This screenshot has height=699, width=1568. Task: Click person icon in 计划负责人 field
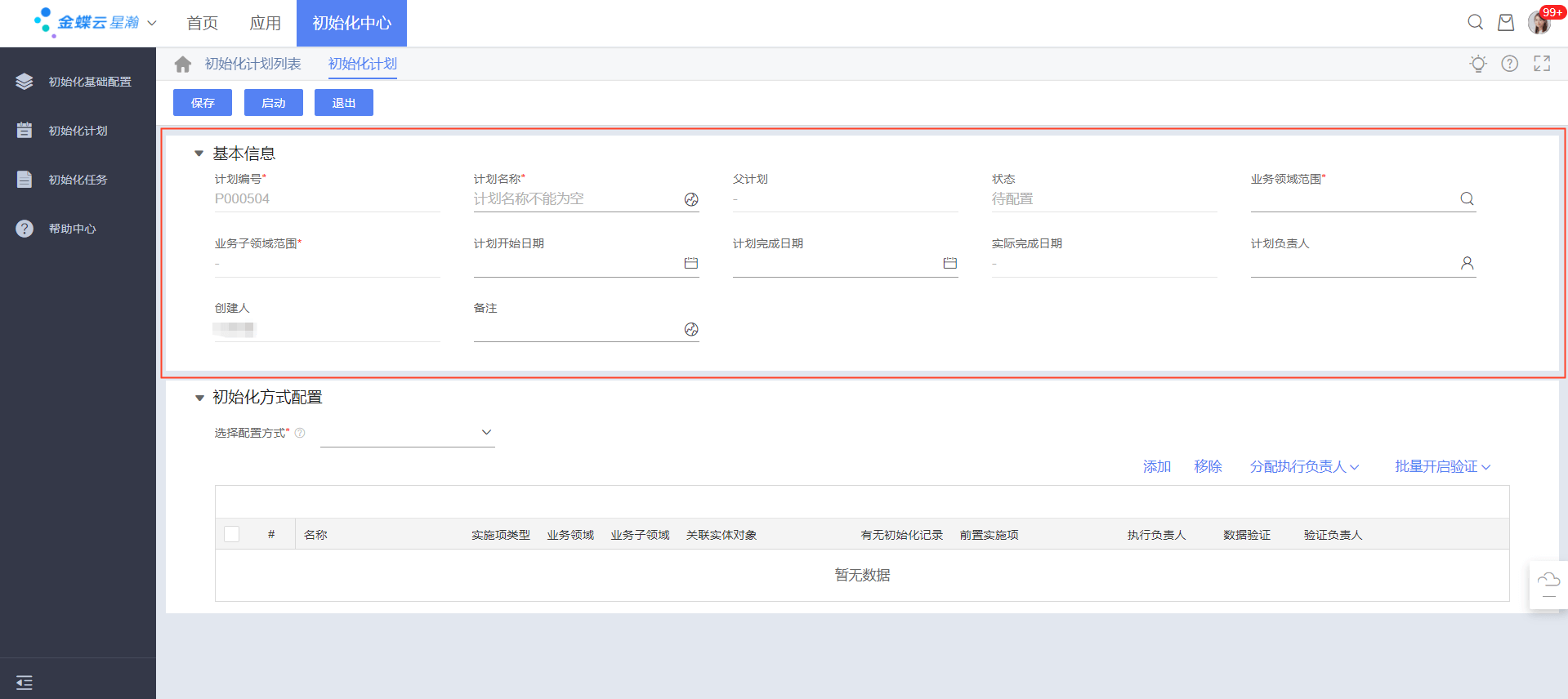pos(1467,264)
